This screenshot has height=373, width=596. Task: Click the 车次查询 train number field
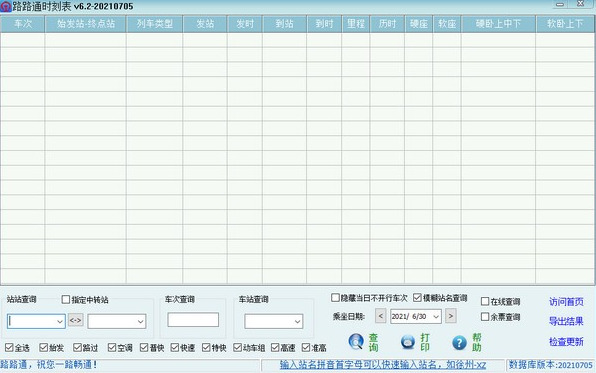(x=193, y=320)
